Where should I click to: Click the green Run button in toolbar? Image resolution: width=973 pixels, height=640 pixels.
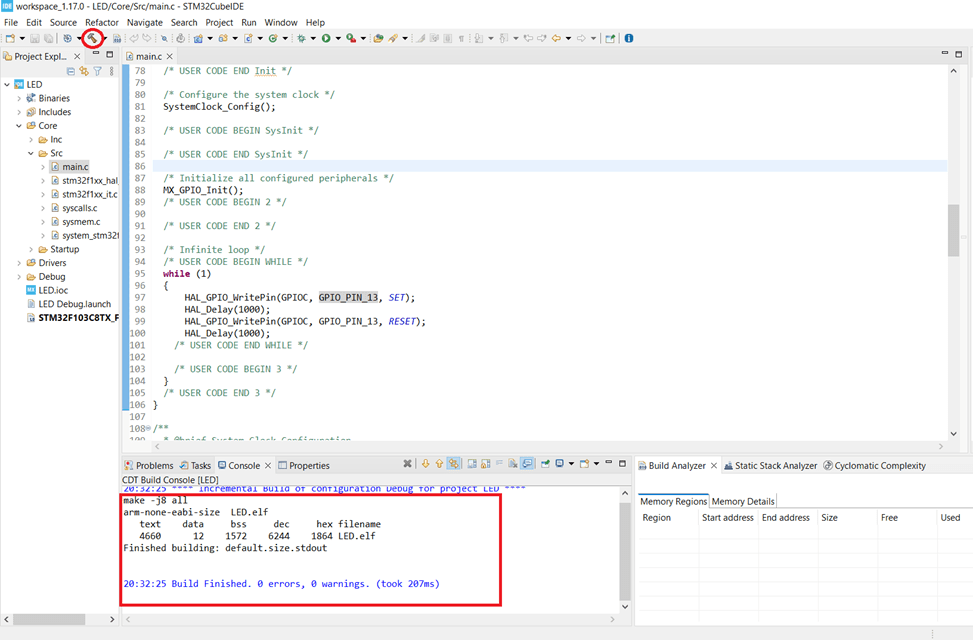(325, 38)
